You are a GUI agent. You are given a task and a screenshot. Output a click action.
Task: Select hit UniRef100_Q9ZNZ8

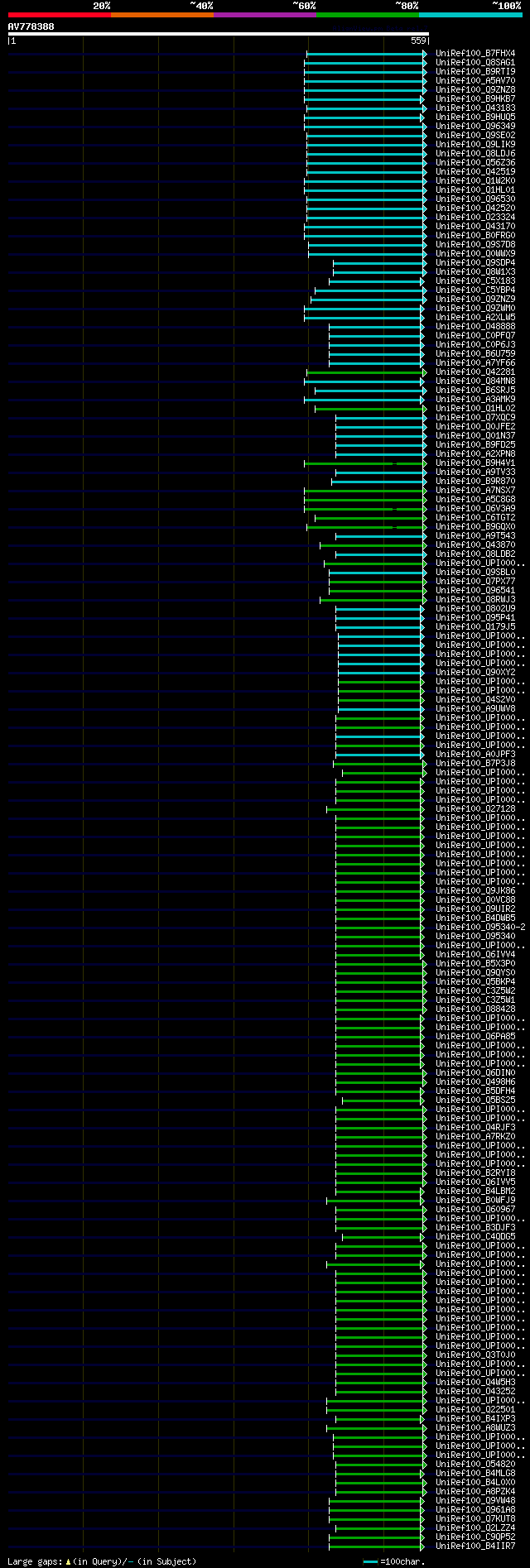click(x=475, y=90)
